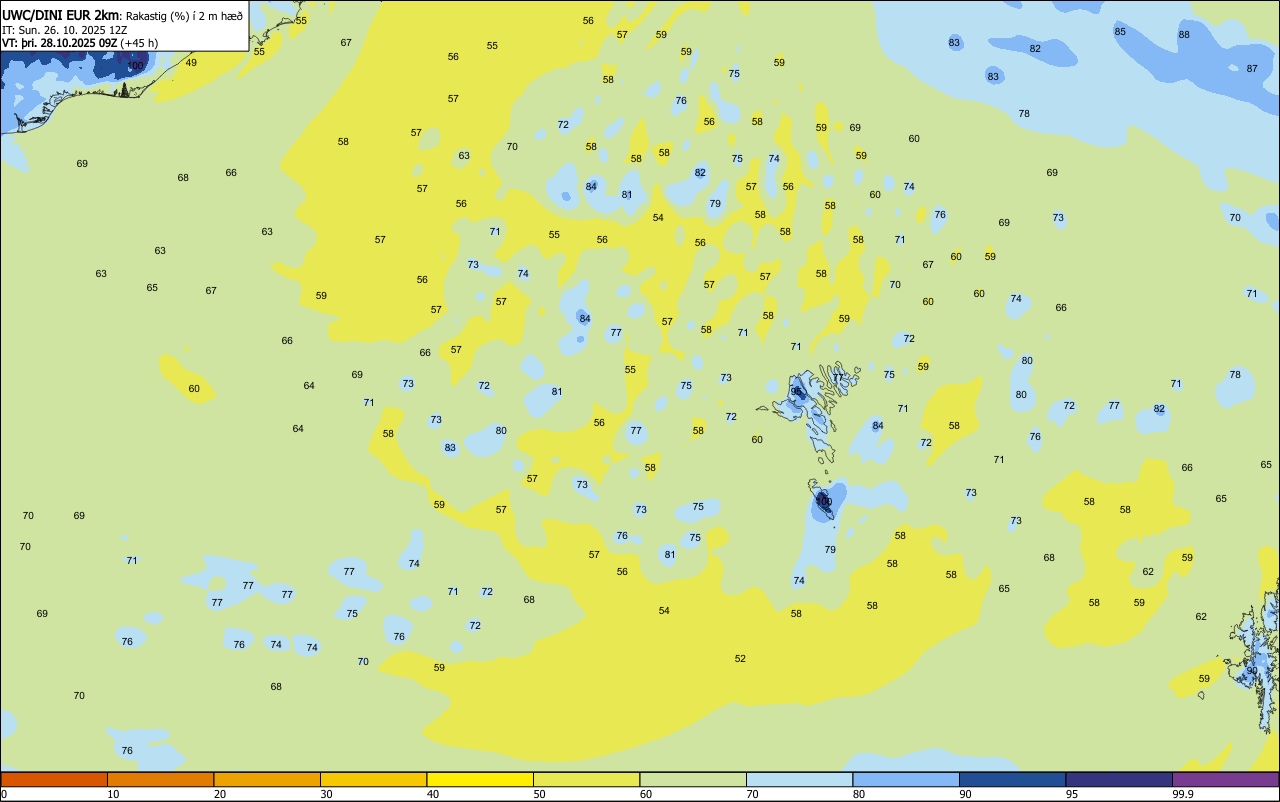Click the legend tick label "20"

pyautogui.click(x=219, y=794)
